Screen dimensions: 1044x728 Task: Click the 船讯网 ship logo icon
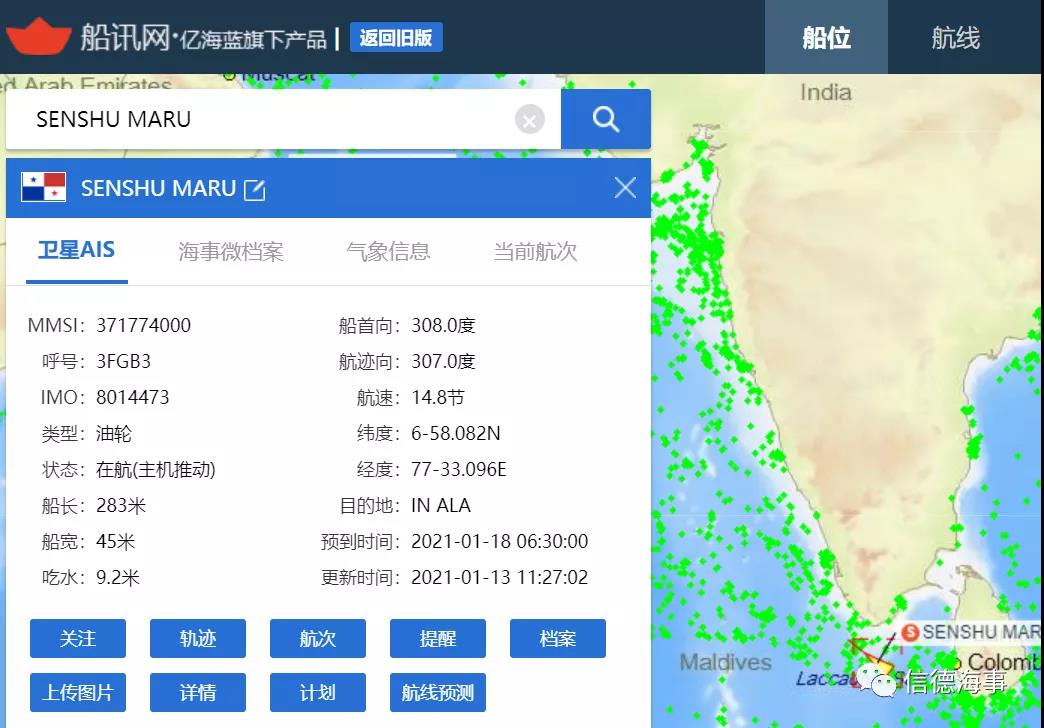[x=40, y=35]
